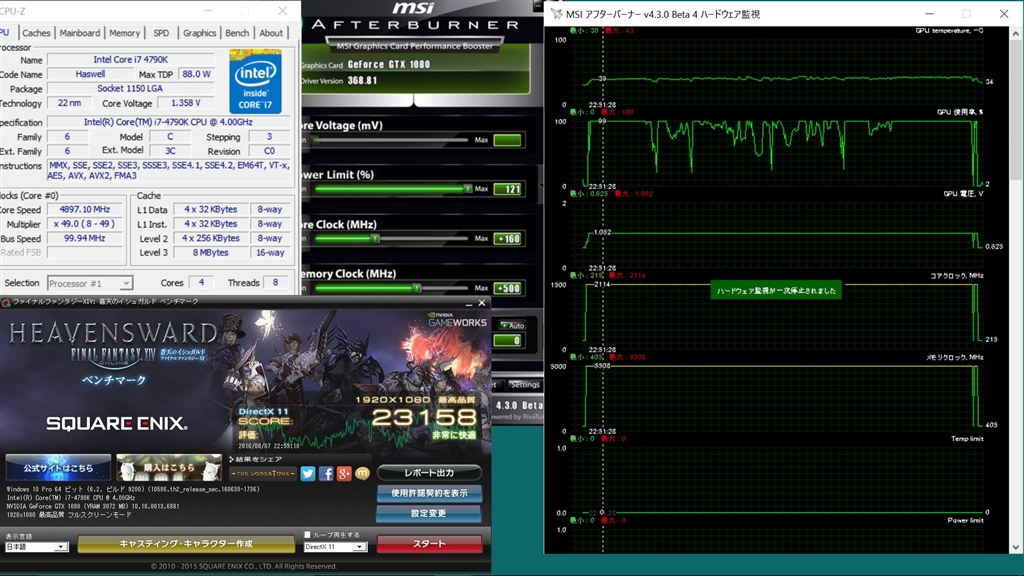Click the レポート出力 report output button

coord(429,472)
